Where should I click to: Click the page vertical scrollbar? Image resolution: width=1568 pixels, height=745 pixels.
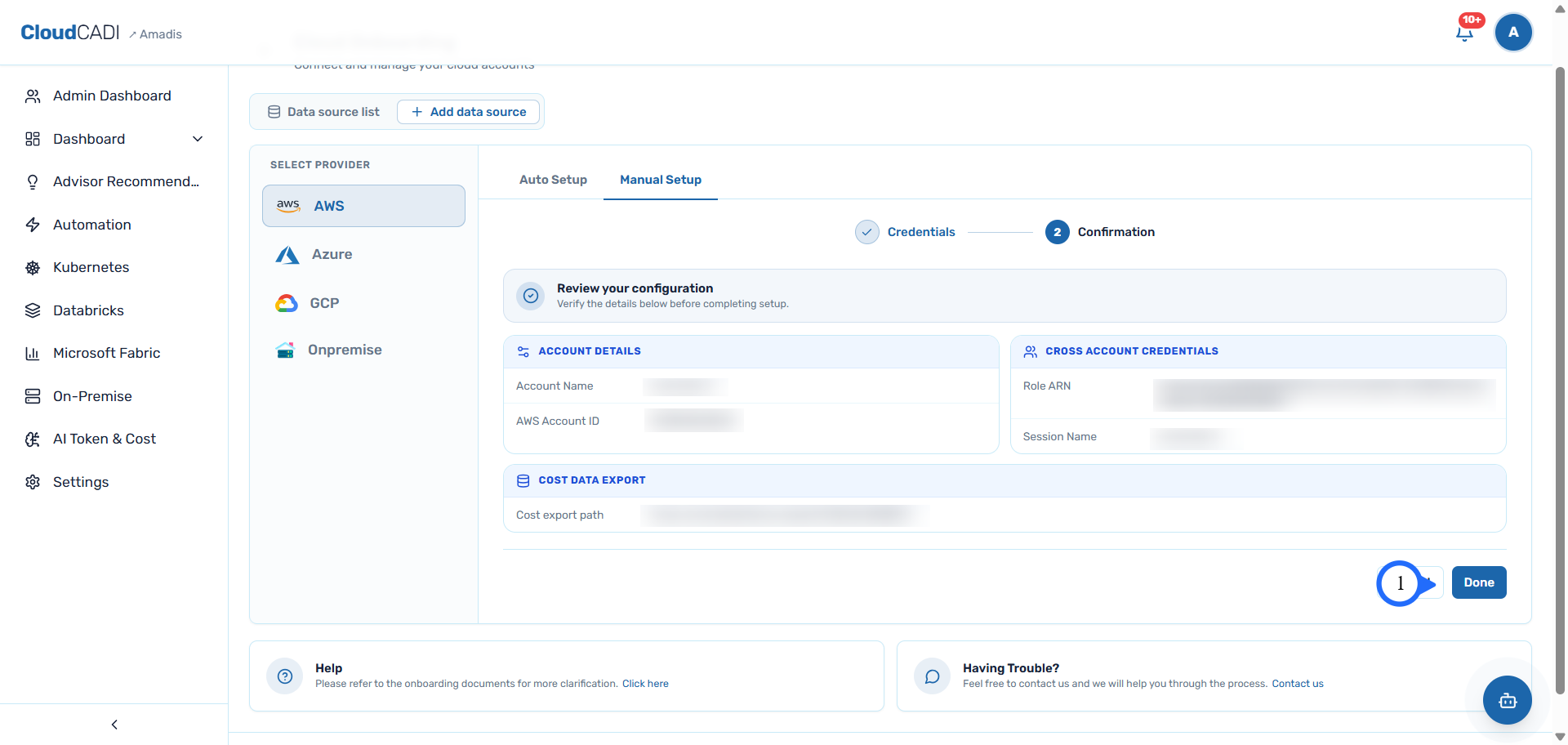(1560, 380)
